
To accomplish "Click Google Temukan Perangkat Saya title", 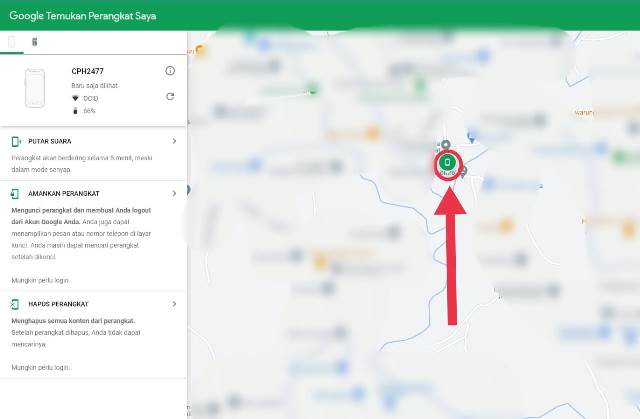I will [83, 16].
